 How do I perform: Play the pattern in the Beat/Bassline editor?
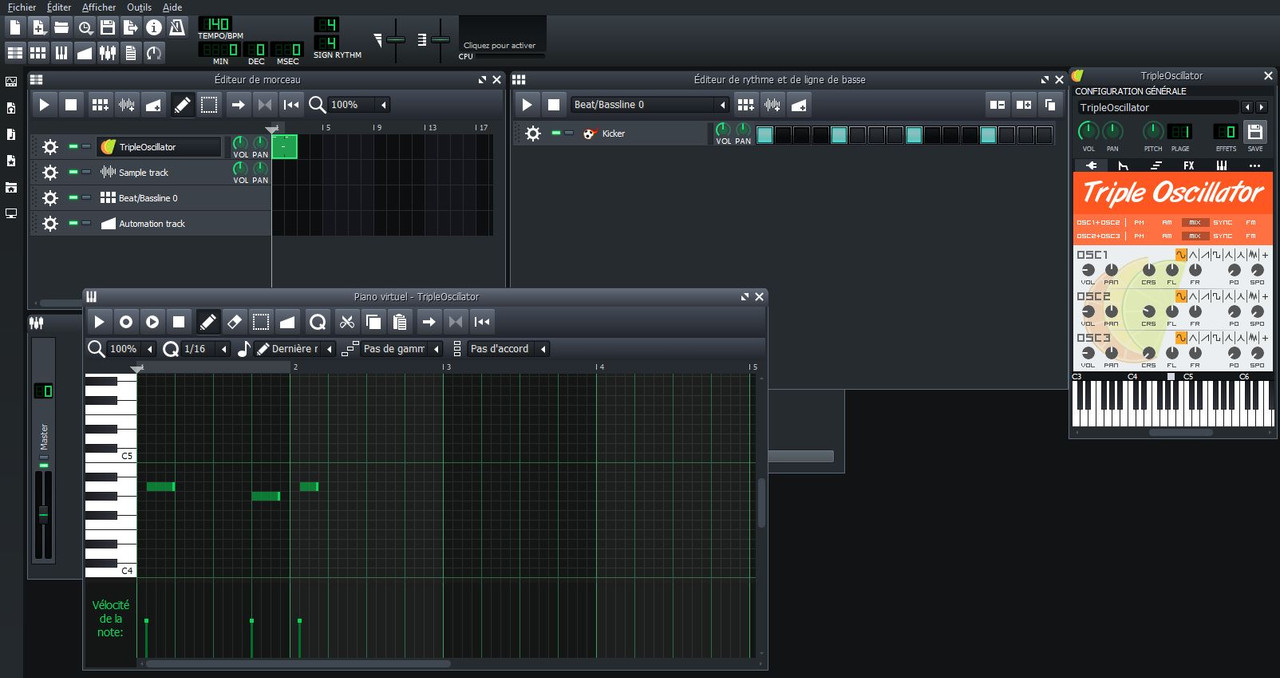(527, 104)
